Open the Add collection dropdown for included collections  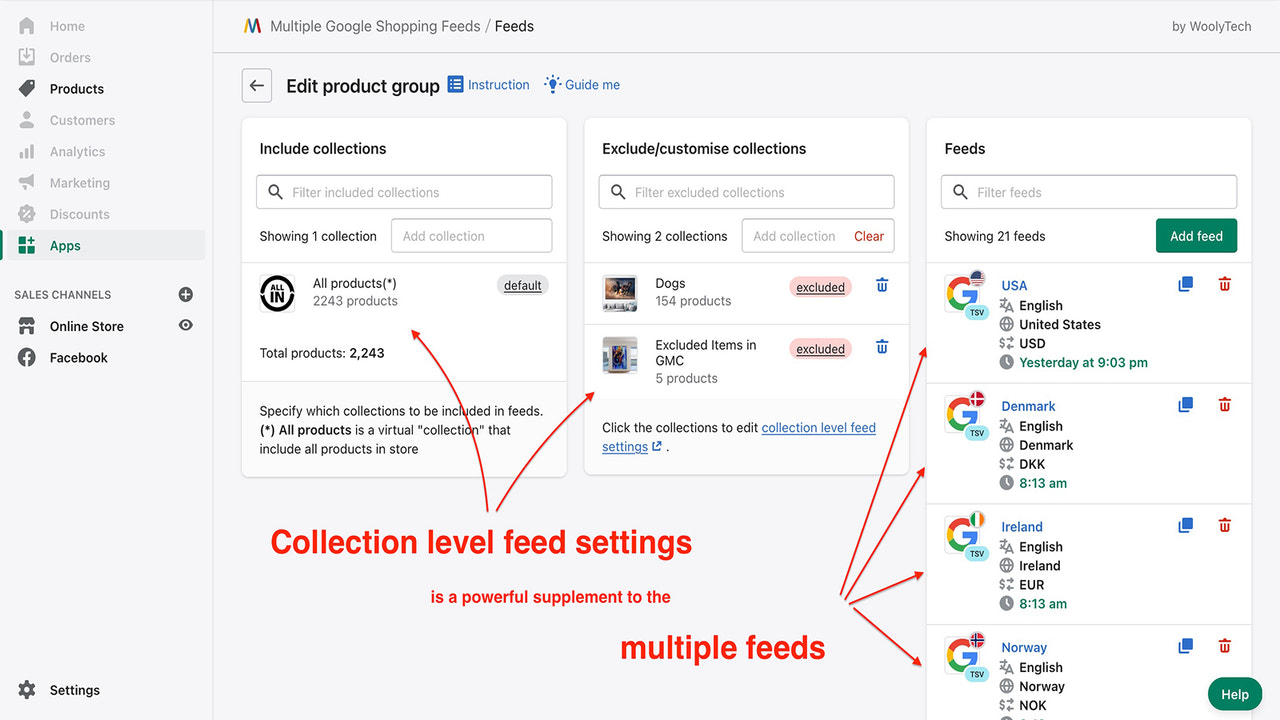click(x=471, y=235)
